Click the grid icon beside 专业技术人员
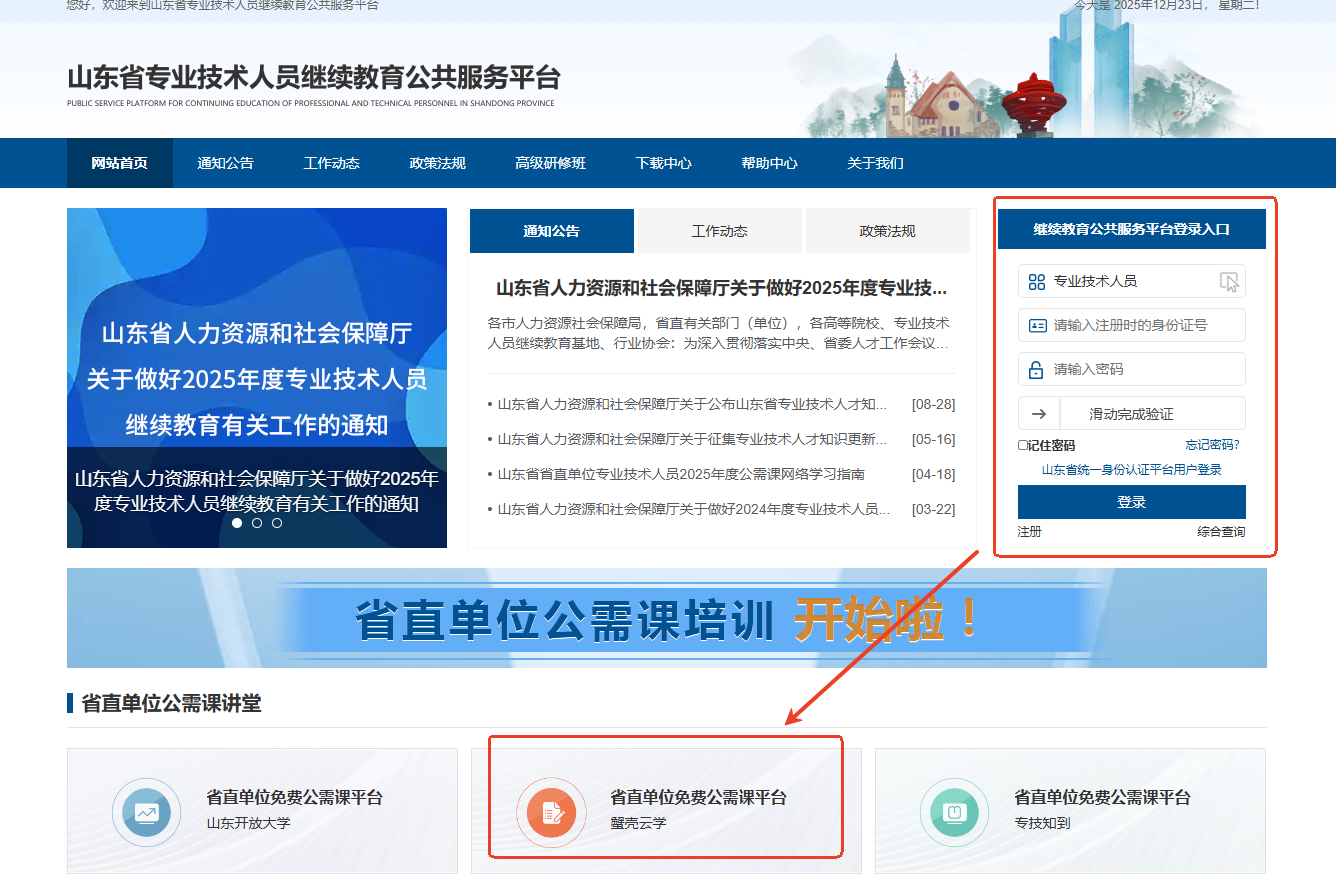 click(1037, 282)
